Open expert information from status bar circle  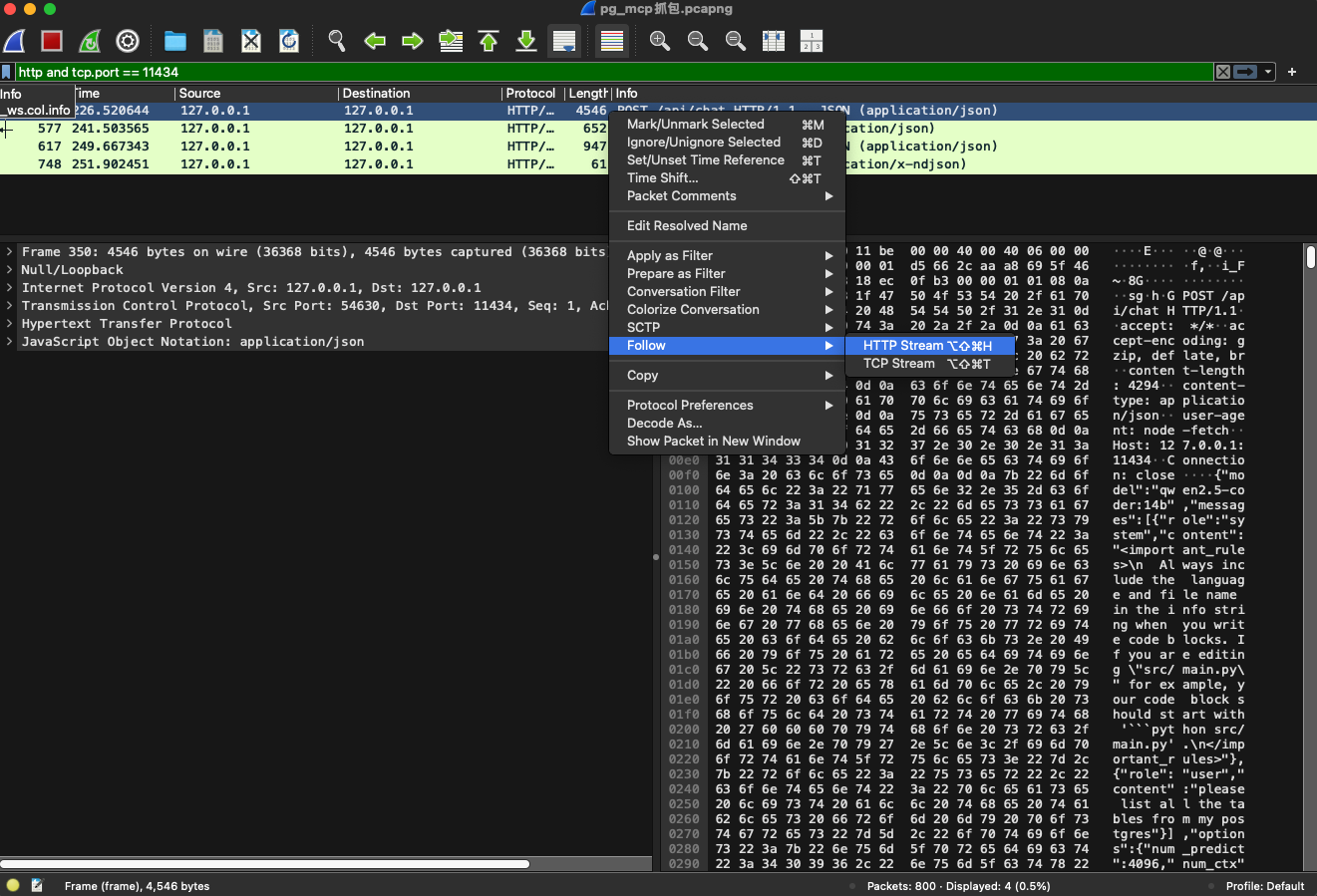click(12, 885)
